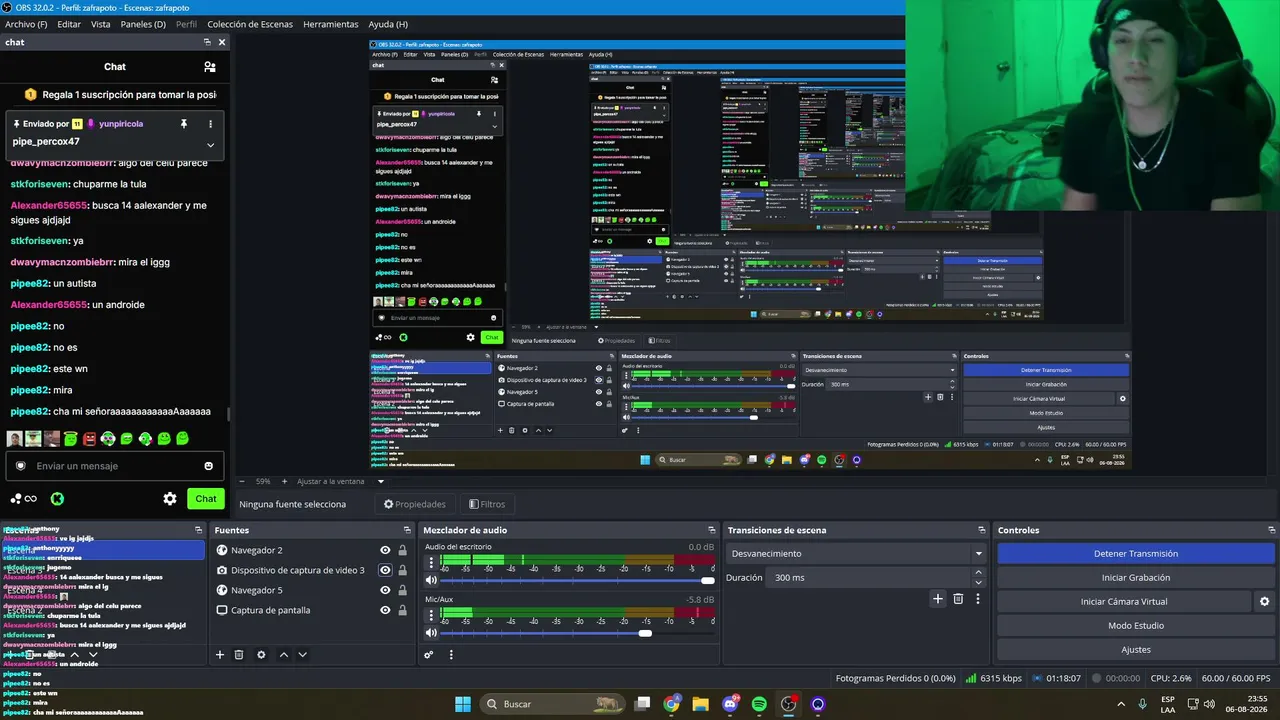
Task: Toggle lock on Navegador 5 source
Action: [402, 590]
